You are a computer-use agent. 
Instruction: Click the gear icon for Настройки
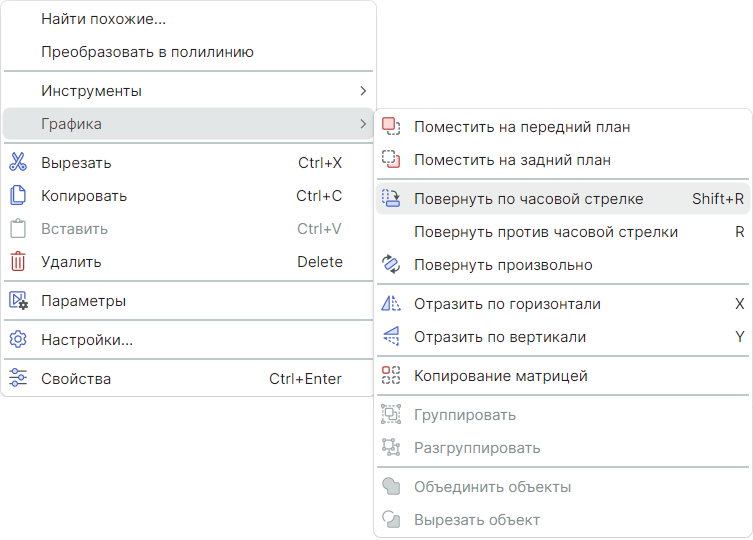point(18,340)
